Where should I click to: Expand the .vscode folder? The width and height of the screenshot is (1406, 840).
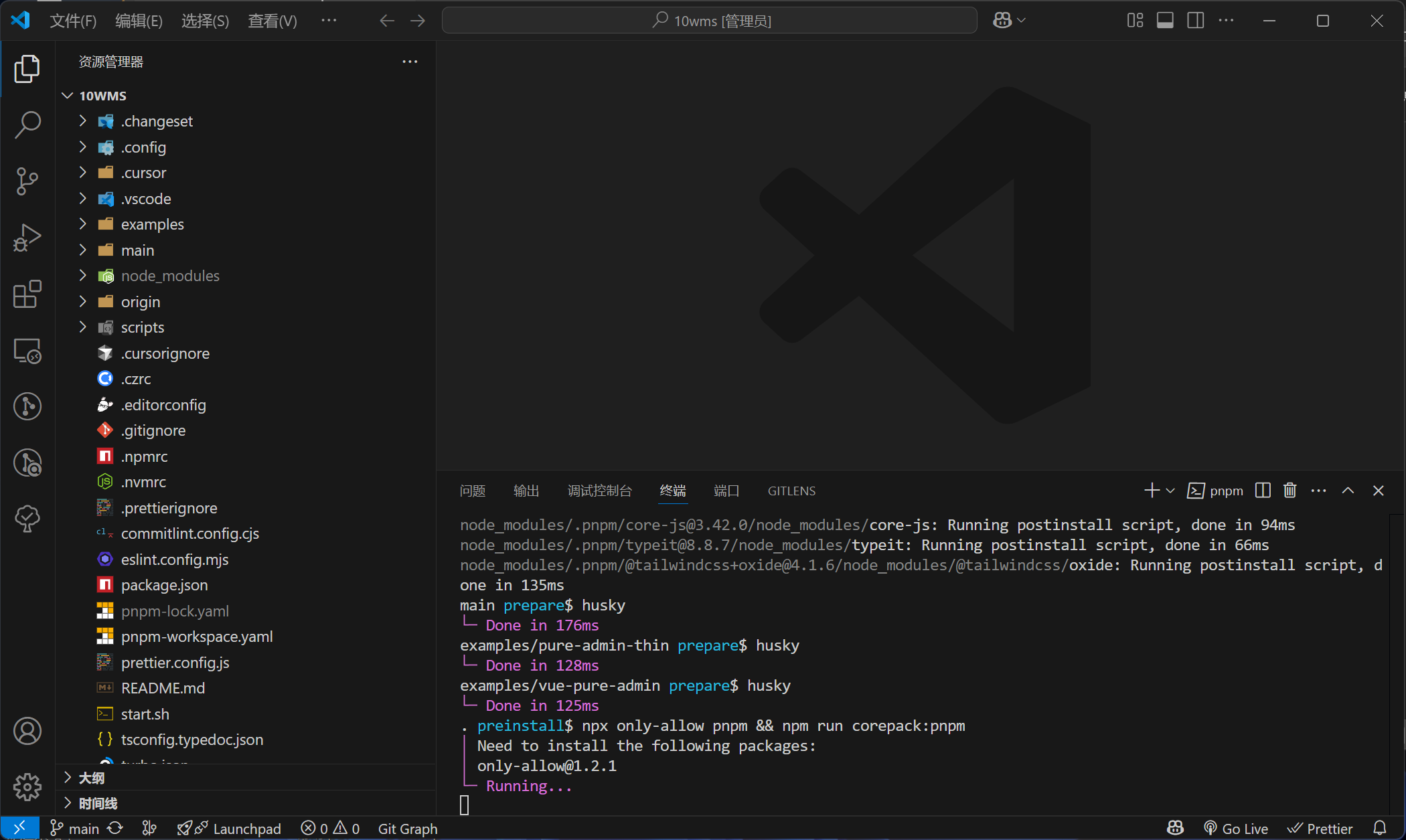(x=246, y=199)
